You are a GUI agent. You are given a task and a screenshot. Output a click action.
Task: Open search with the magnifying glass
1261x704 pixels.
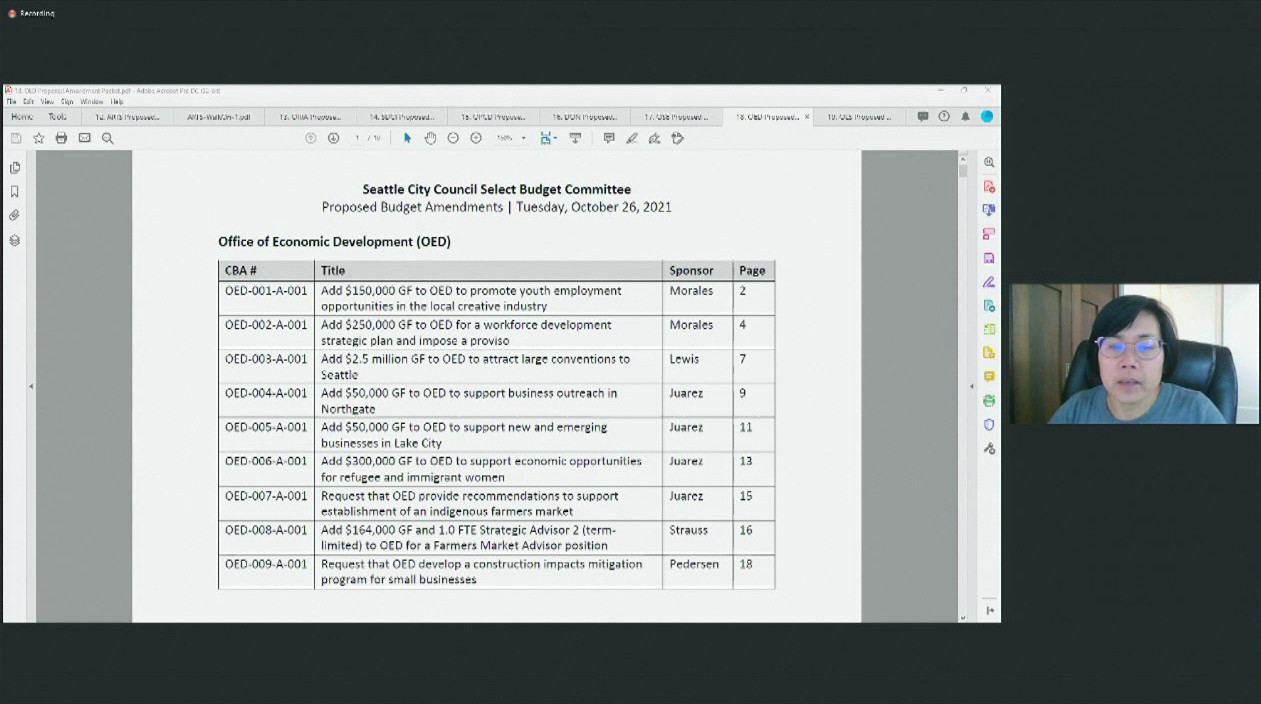[108, 138]
